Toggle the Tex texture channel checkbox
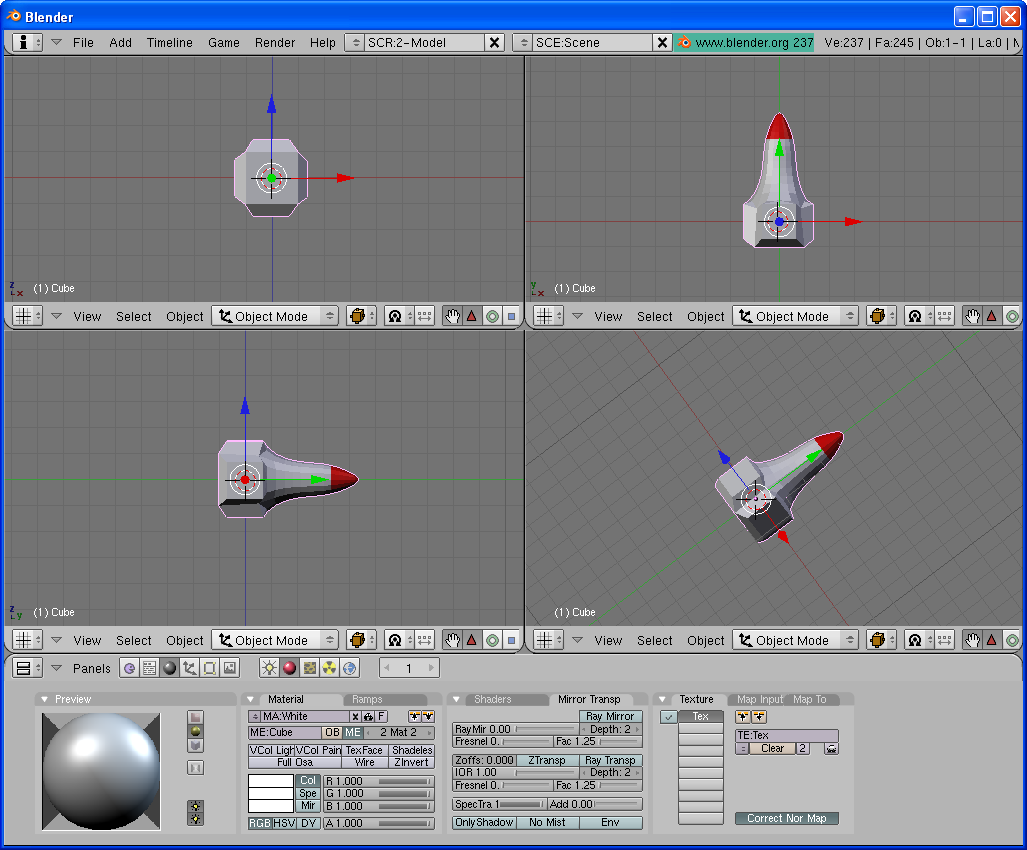1027x850 pixels. [668, 717]
